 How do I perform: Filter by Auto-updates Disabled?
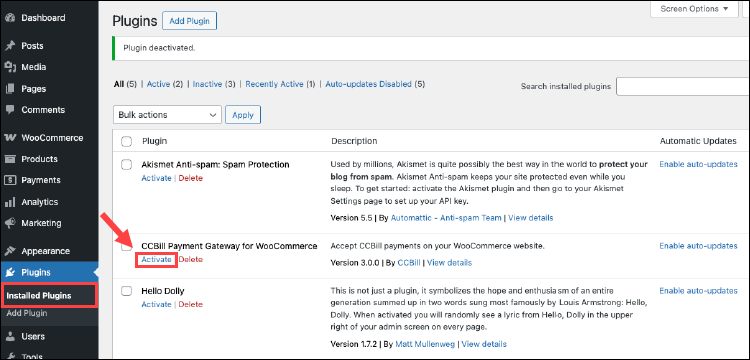[x=368, y=84]
